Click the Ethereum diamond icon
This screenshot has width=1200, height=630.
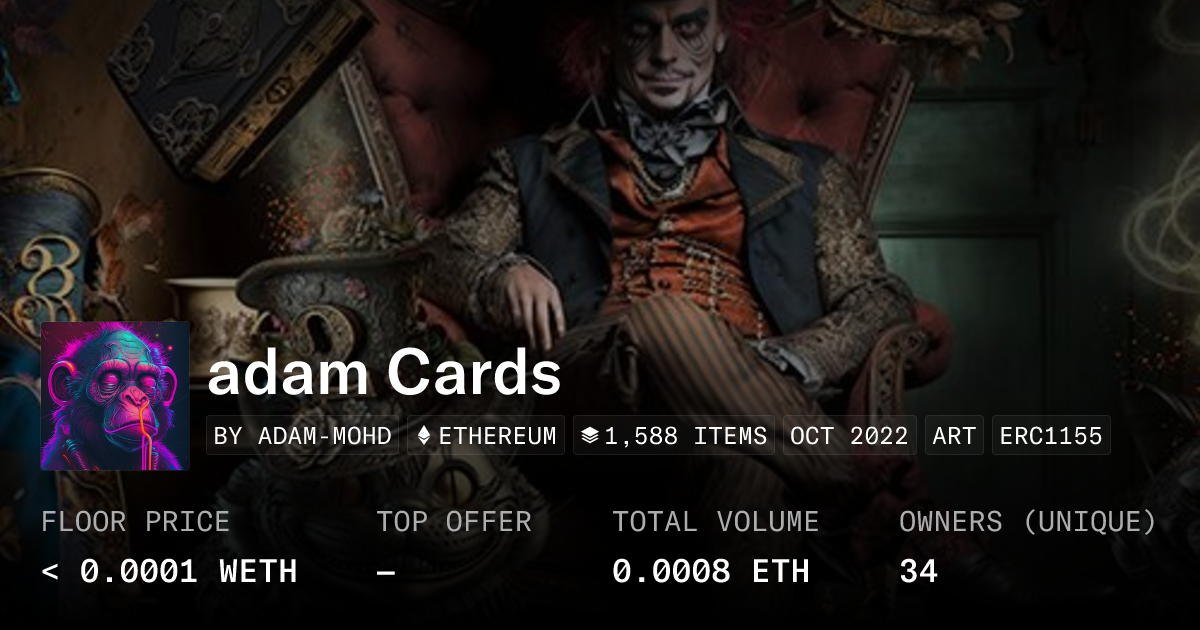pyautogui.click(x=424, y=436)
